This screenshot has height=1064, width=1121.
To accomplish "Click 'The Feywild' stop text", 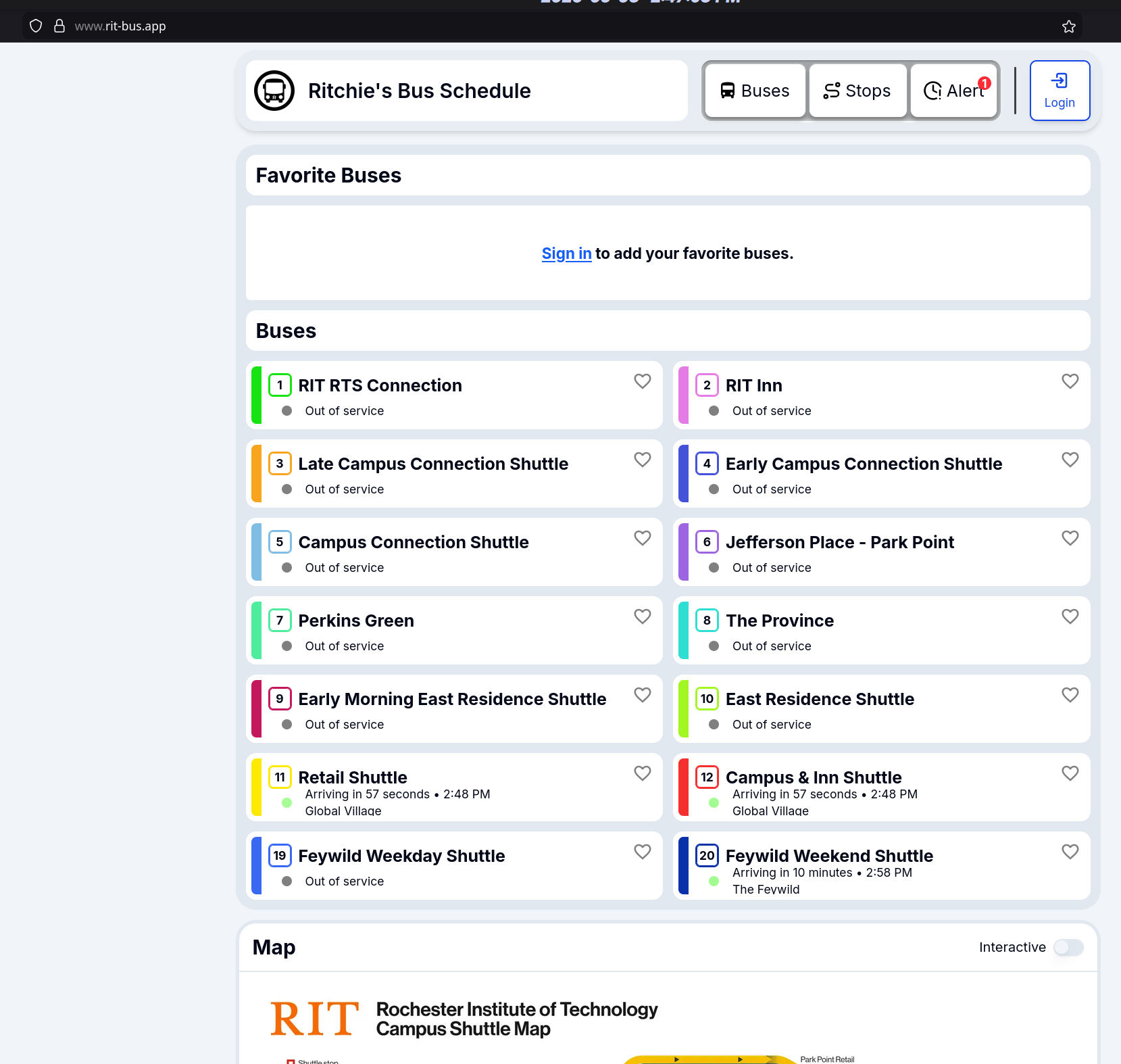I will pos(766,889).
